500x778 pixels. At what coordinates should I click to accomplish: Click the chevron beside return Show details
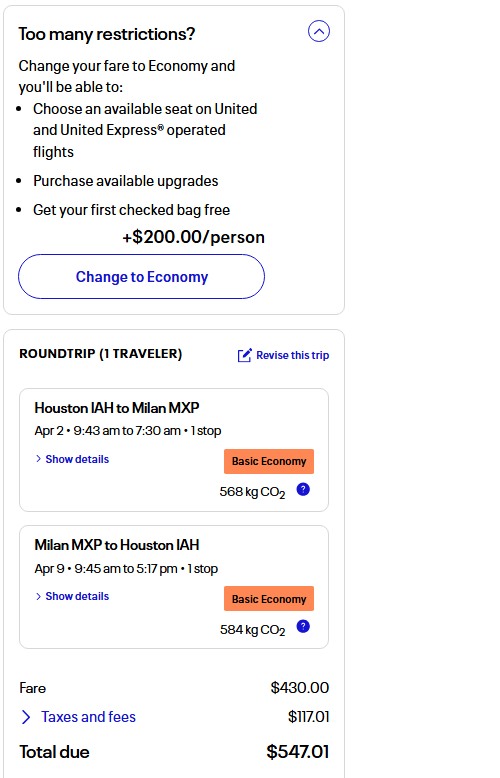(38, 596)
